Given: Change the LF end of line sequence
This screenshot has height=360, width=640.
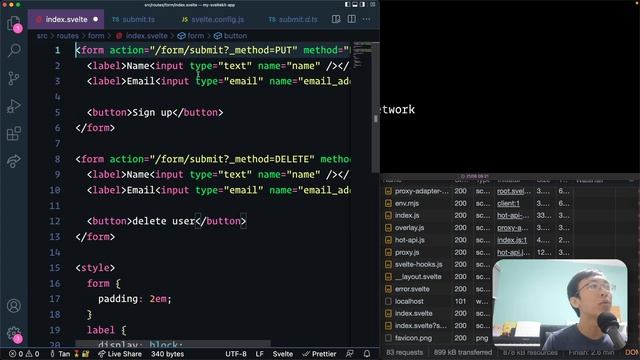Looking at the screenshot, I should 260,354.
